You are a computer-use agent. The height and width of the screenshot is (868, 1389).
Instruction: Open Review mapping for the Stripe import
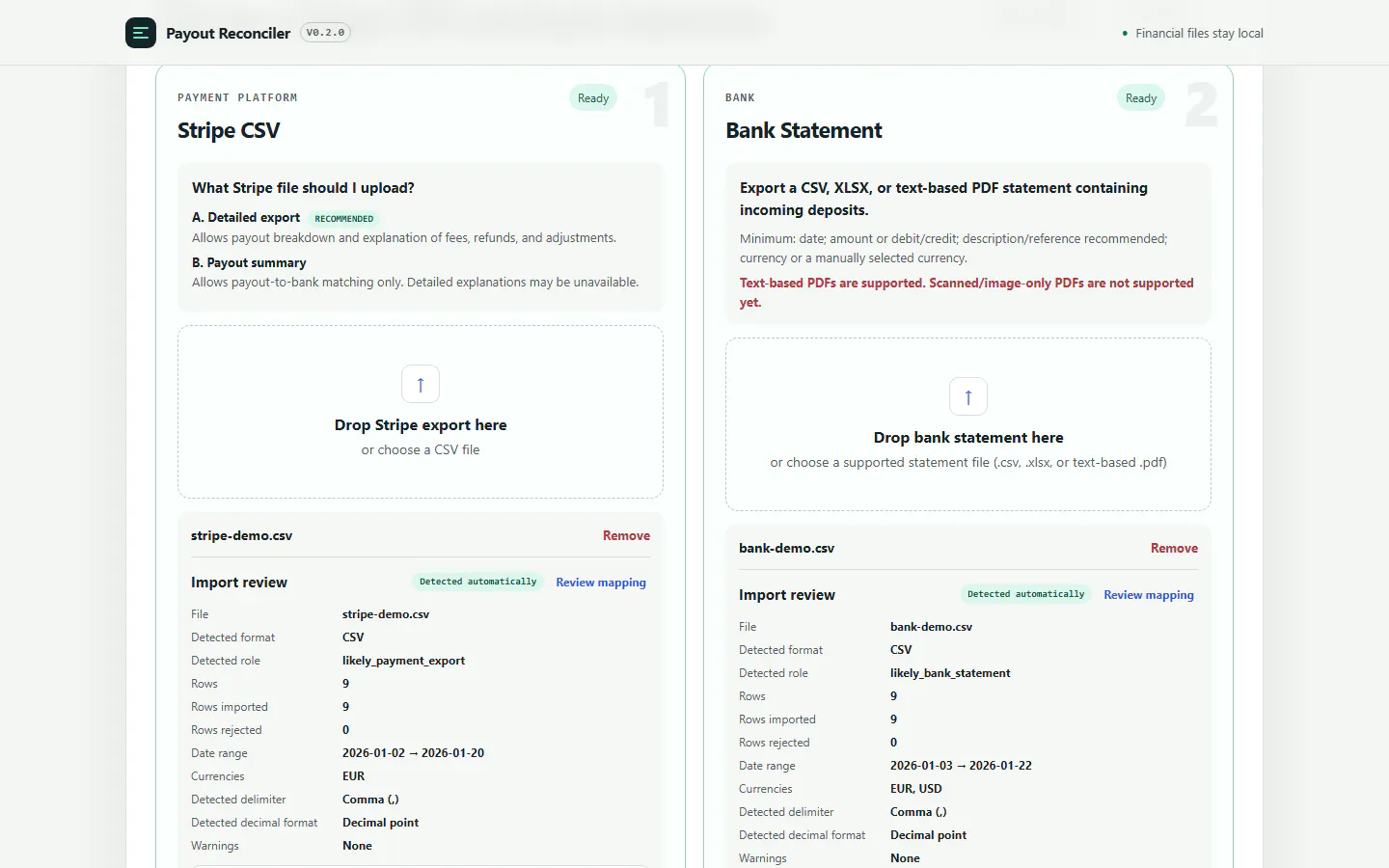(601, 583)
